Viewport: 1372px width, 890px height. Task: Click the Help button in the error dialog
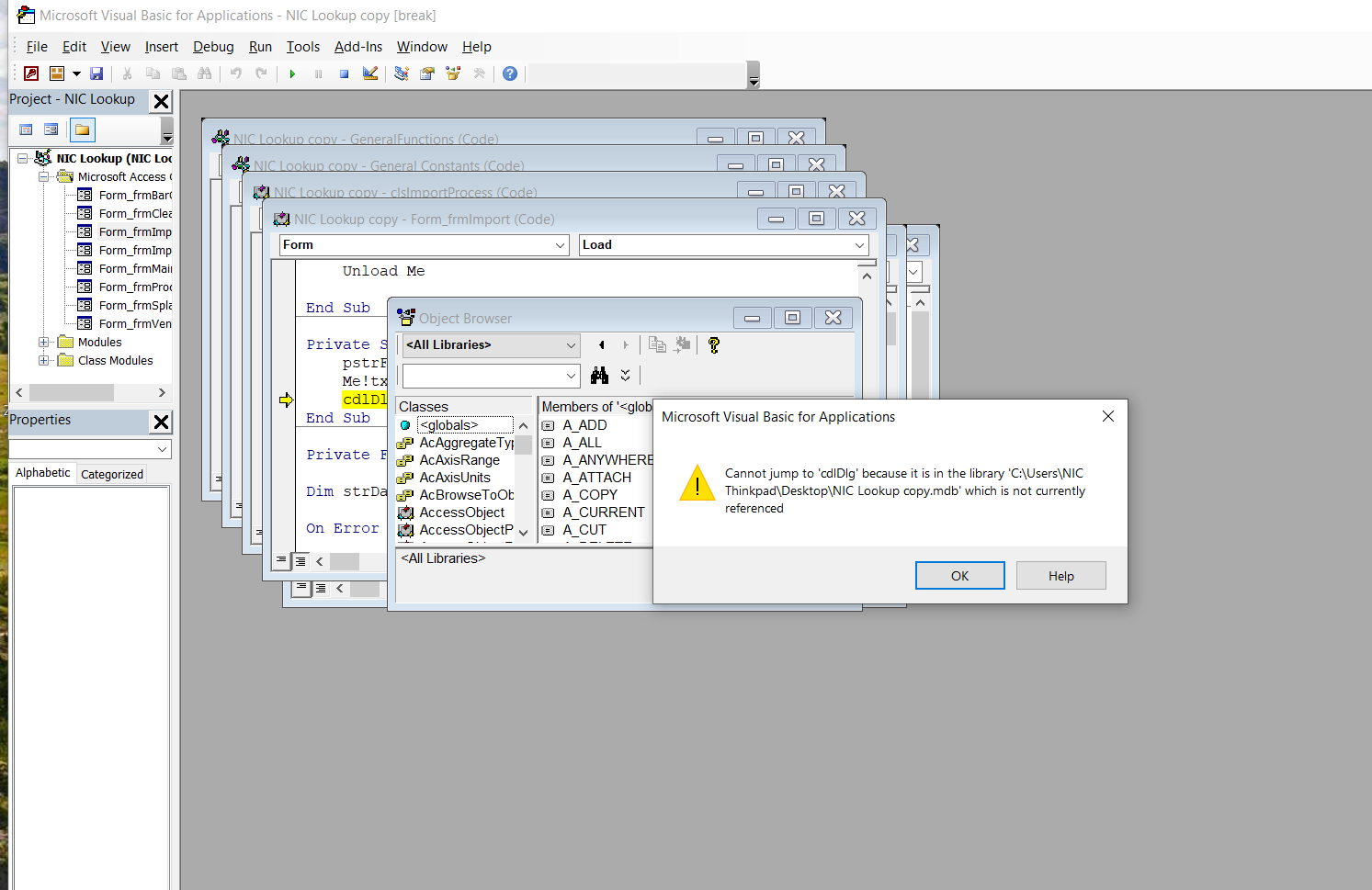[x=1061, y=576]
